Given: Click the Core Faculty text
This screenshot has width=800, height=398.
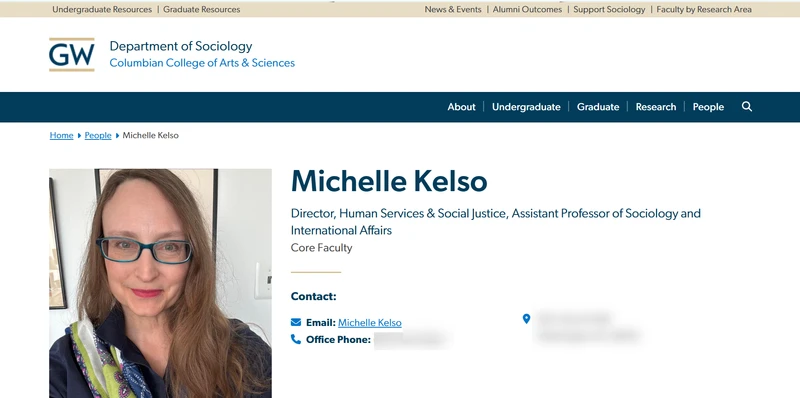Looking at the screenshot, I should [x=321, y=248].
